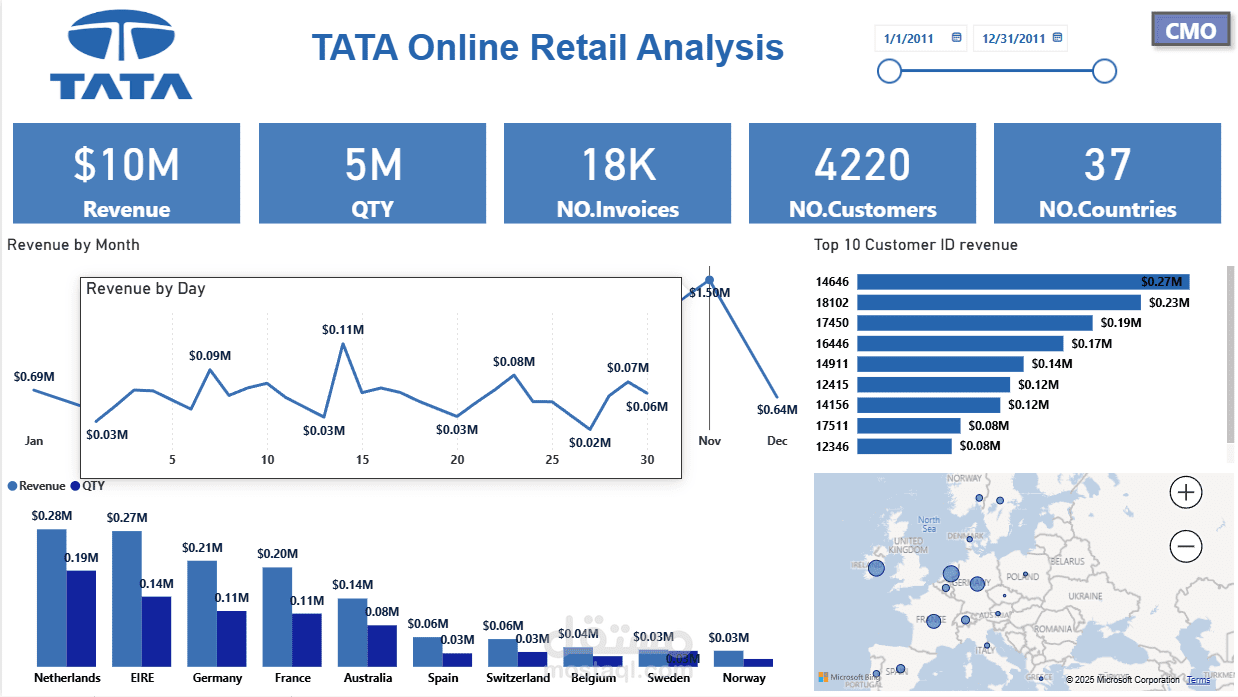The height and width of the screenshot is (697, 1238).
Task: Click the TATA Online Retail Analysis heading
Action: click(x=548, y=47)
